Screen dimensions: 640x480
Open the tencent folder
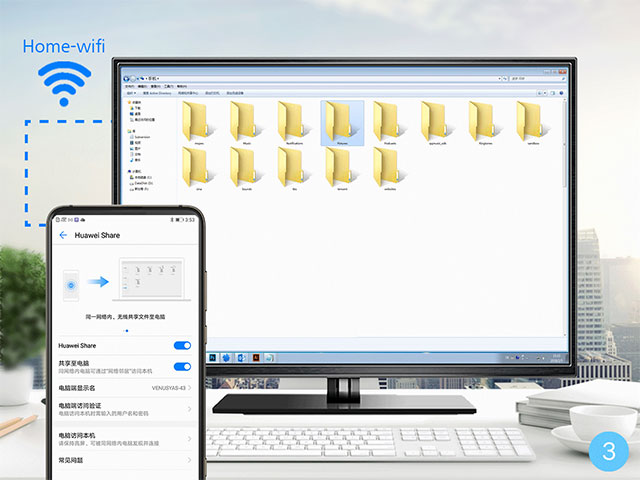click(x=338, y=167)
